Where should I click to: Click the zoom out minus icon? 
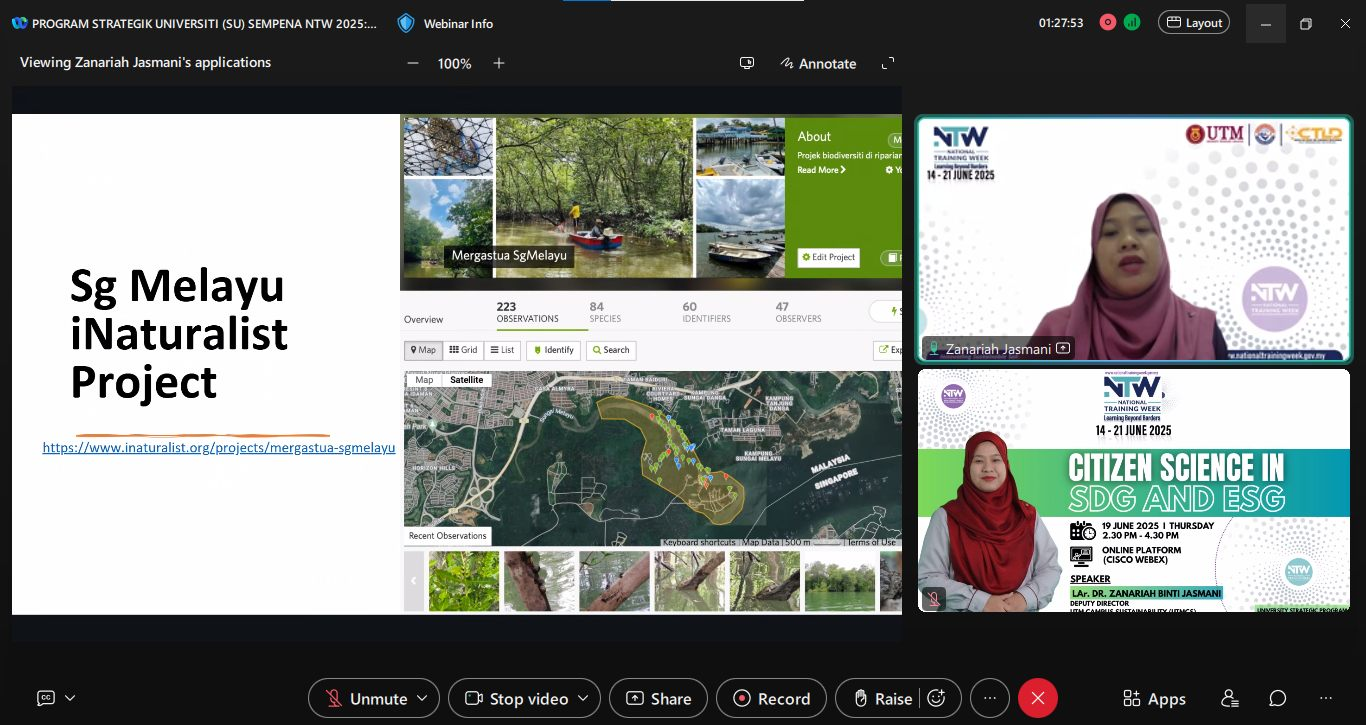pyautogui.click(x=413, y=63)
